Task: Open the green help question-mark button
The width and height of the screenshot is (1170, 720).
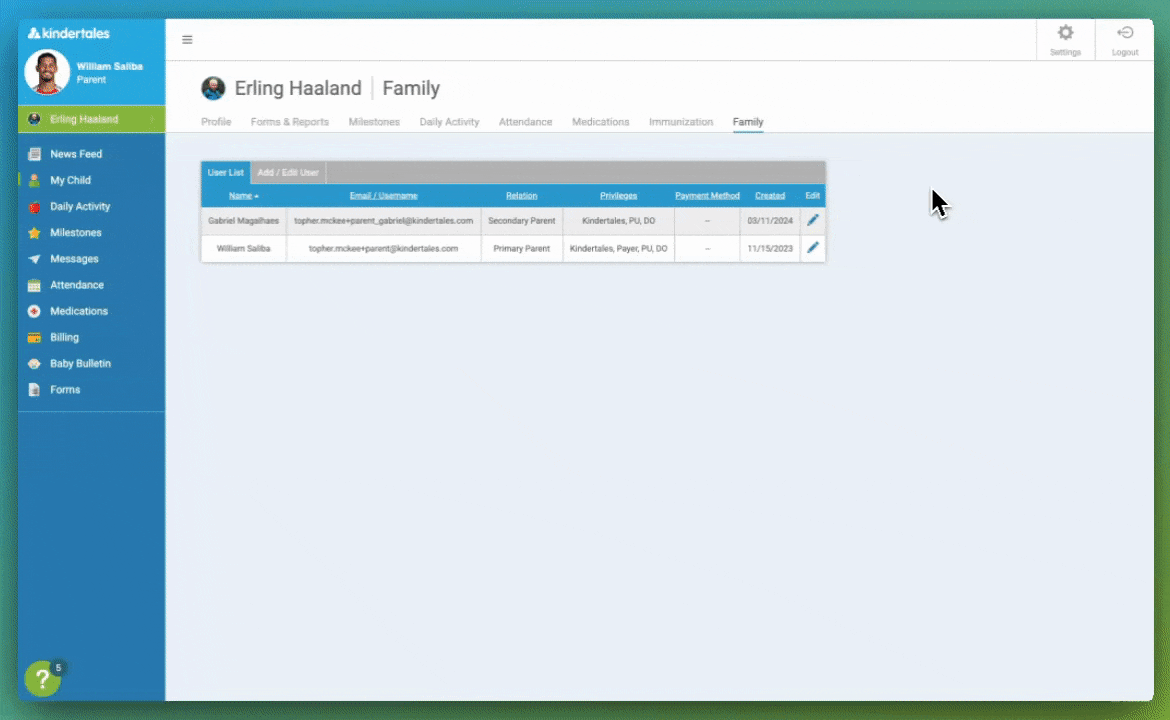Action: (42, 679)
